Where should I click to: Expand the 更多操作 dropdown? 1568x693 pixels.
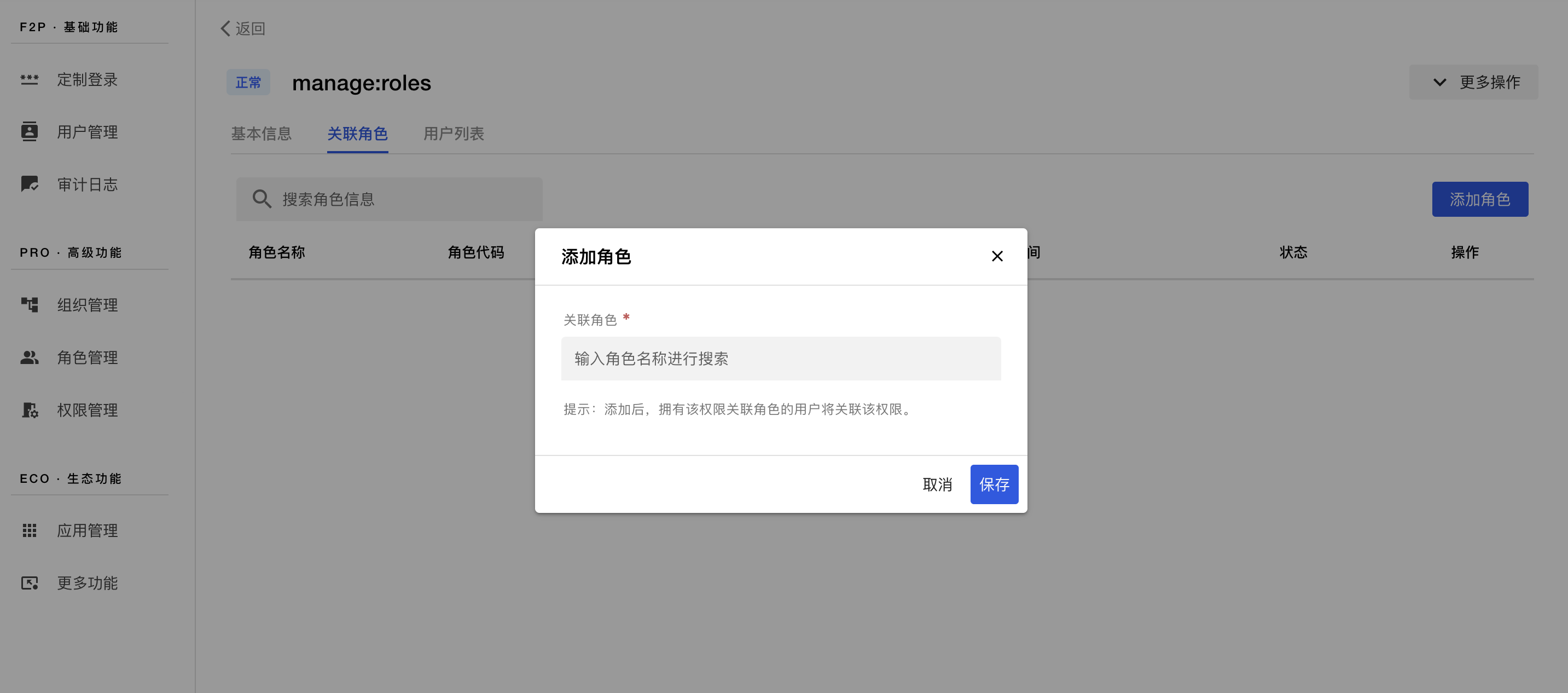(x=1473, y=82)
